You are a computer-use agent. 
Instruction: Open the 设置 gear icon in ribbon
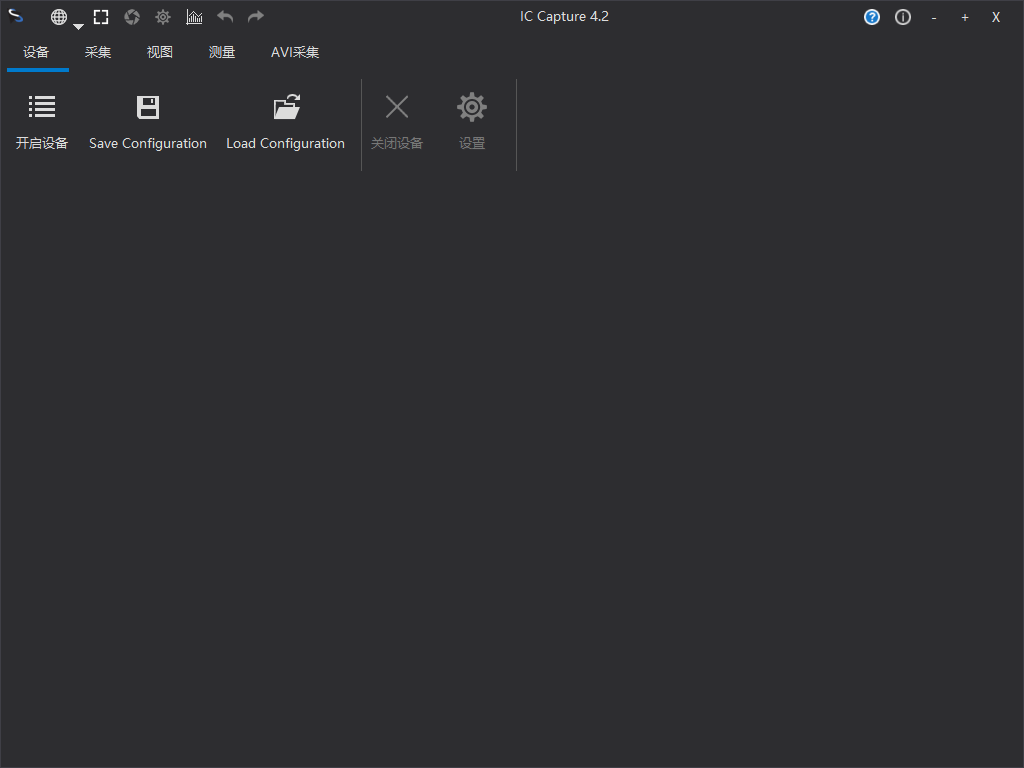[472, 107]
